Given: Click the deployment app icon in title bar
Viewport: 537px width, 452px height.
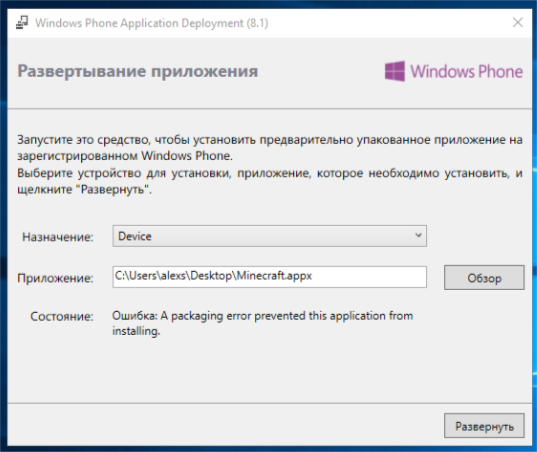Looking at the screenshot, I should tap(22, 23).
